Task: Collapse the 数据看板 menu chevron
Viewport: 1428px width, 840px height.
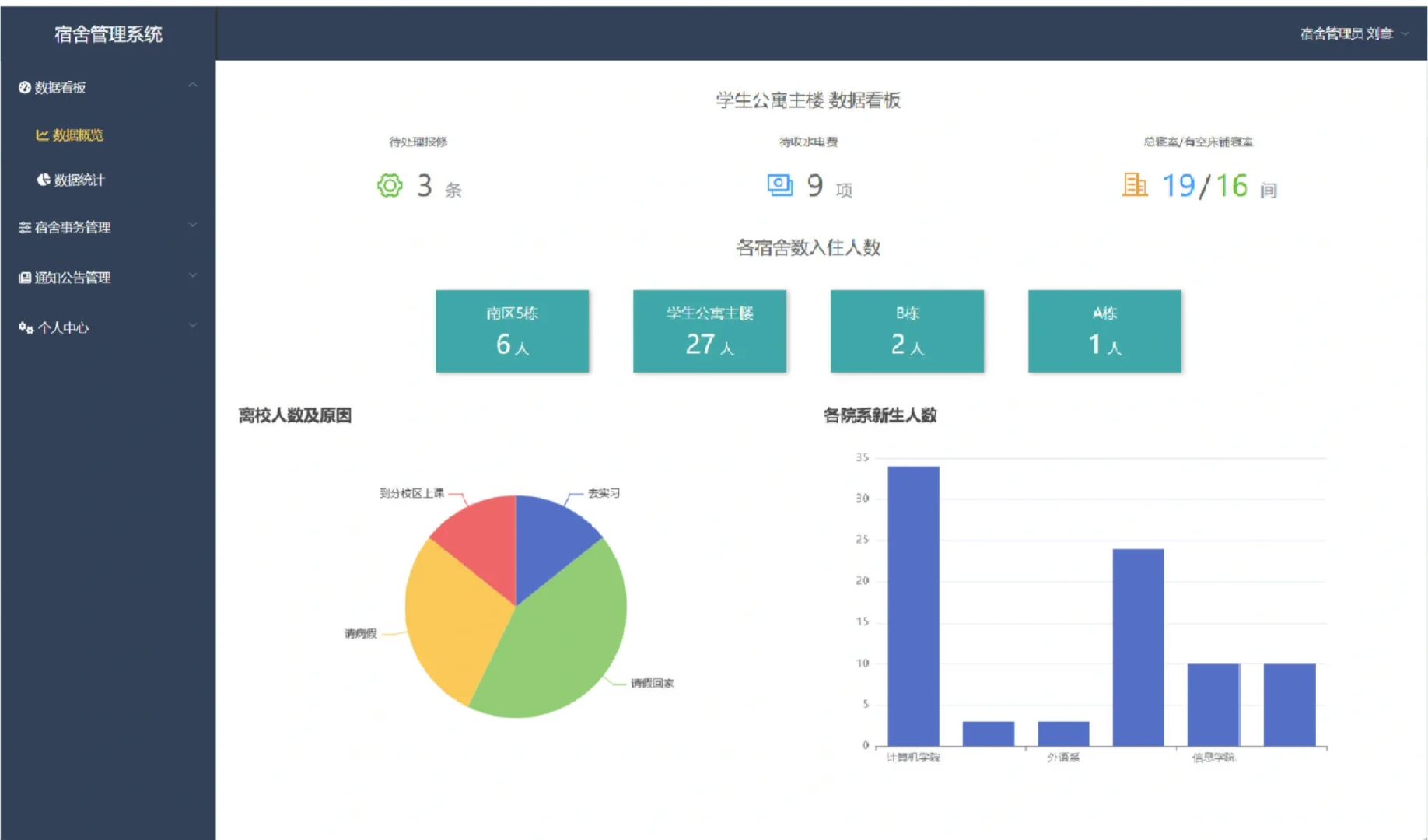Action: click(193, 85)
